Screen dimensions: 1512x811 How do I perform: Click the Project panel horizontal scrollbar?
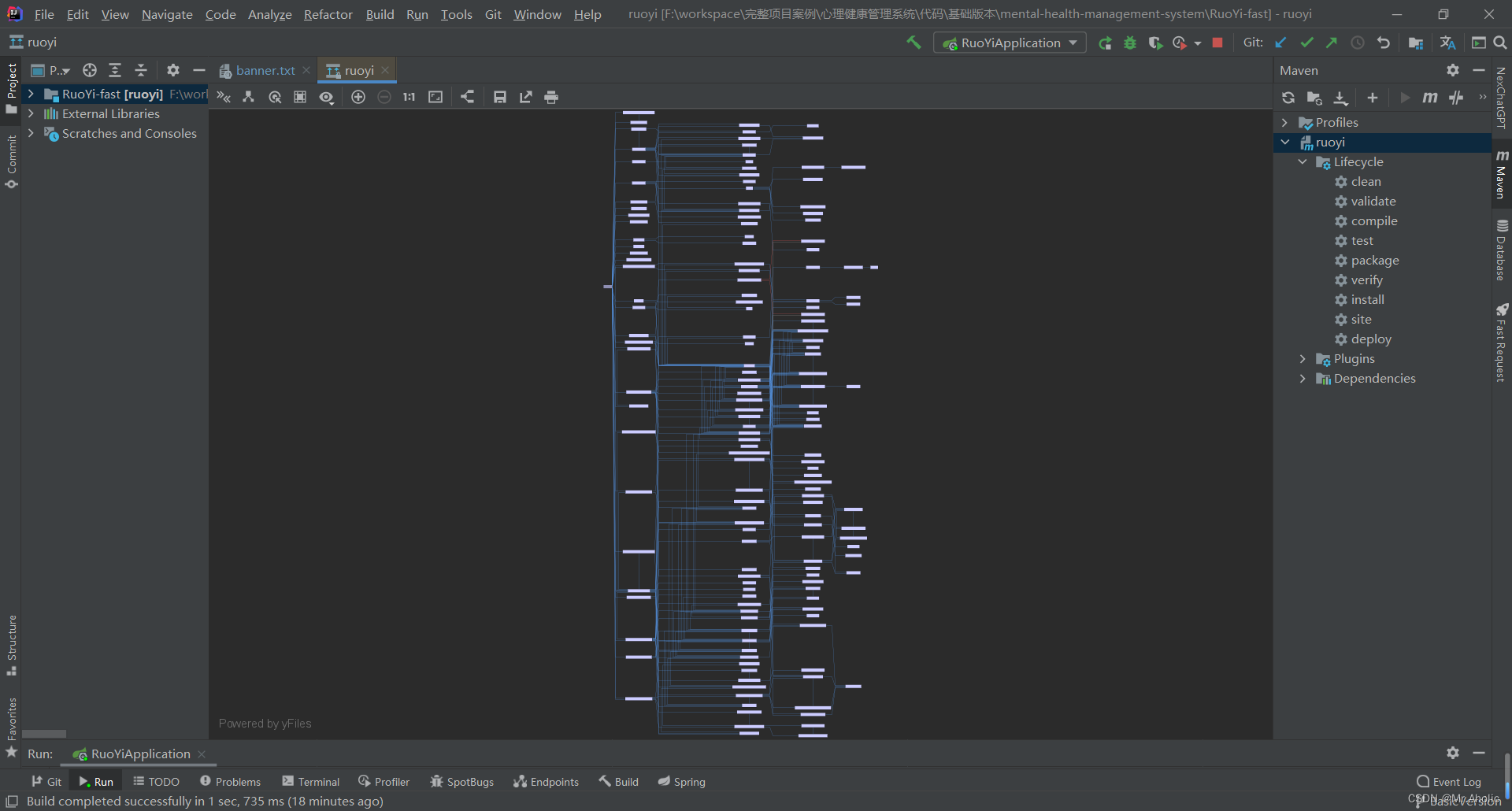click(x=44, y=733)
